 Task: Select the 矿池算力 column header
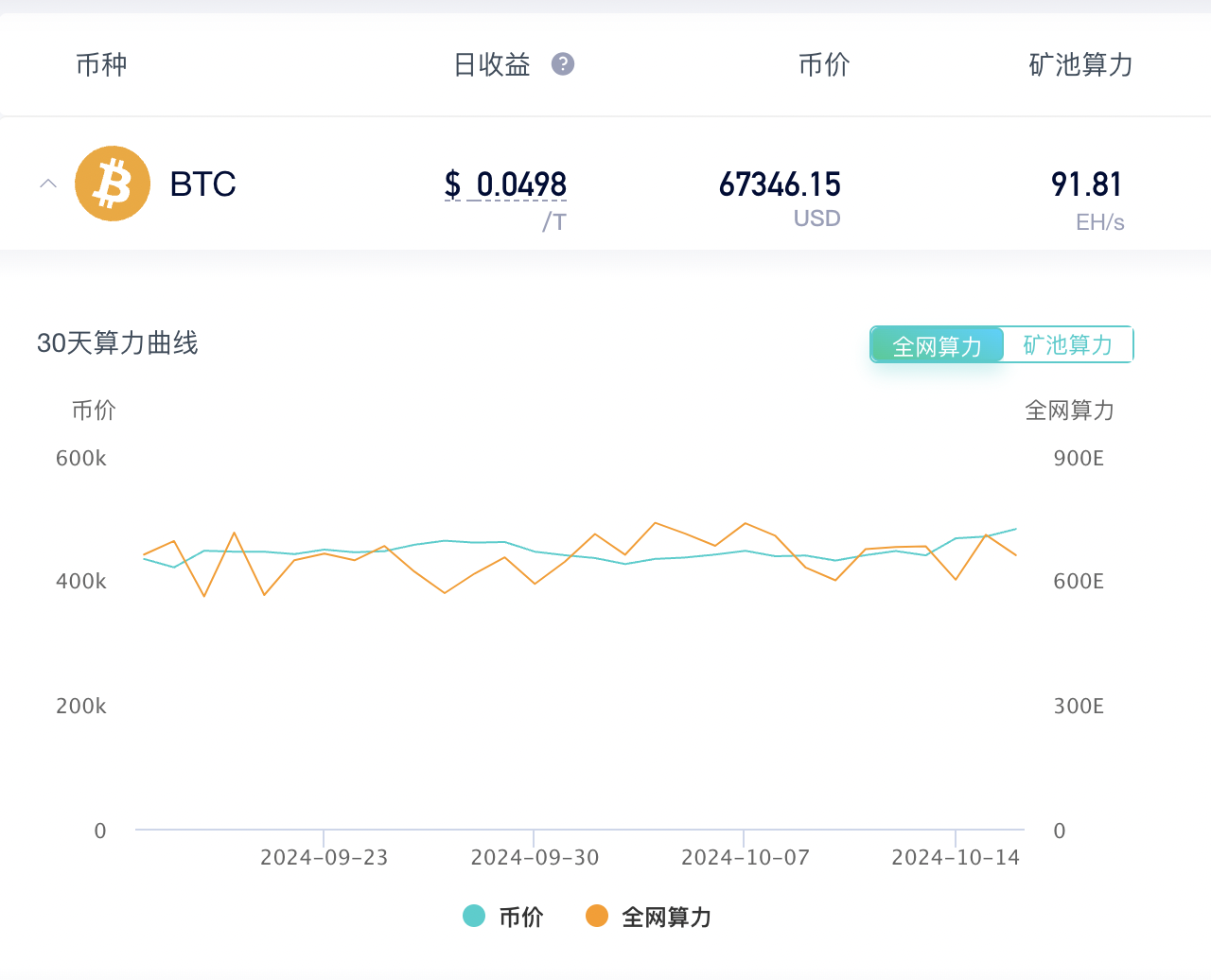tap(1079, 63)
